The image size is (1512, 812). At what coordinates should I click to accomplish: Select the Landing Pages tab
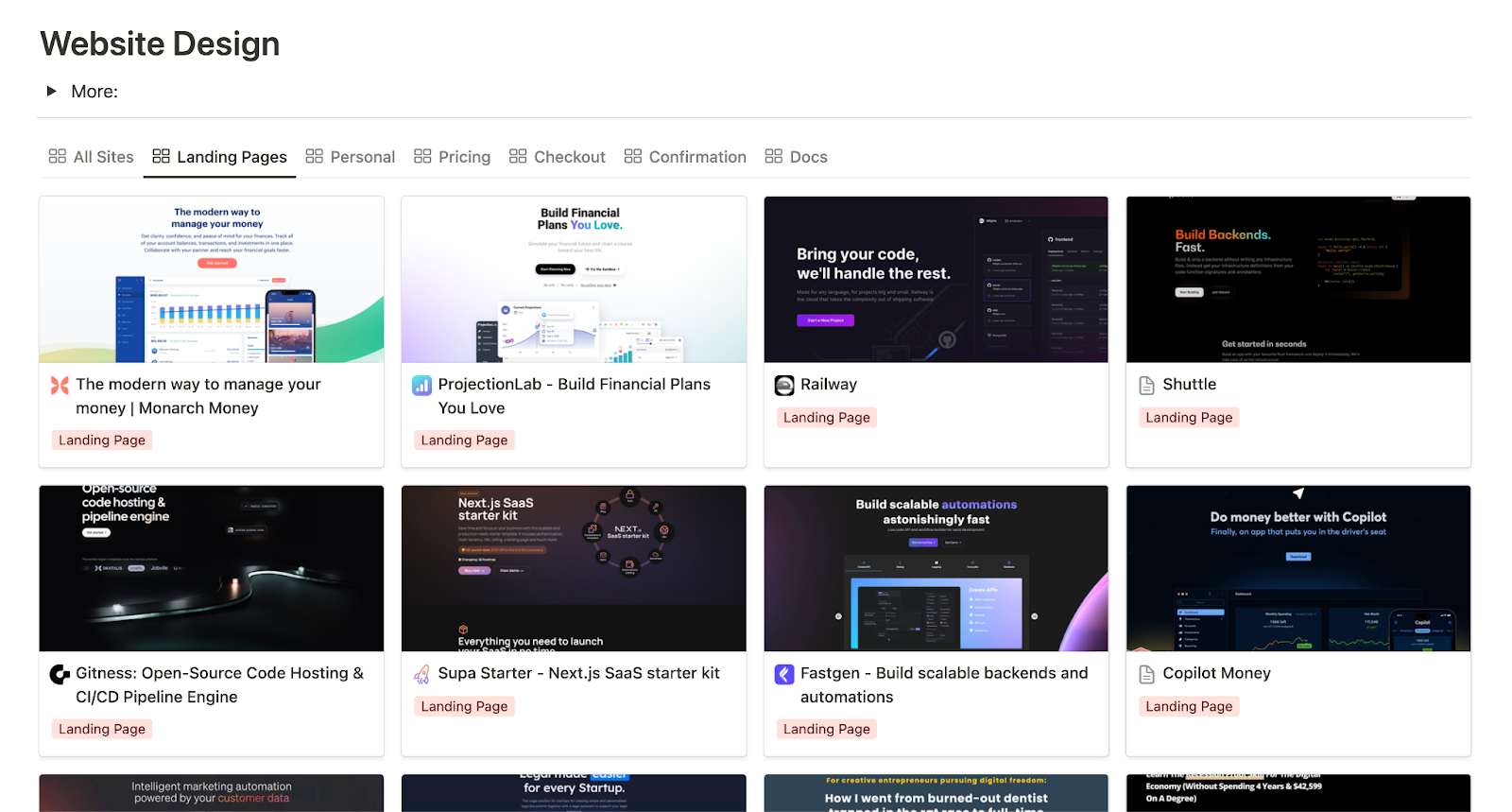[x=219, y=157]
